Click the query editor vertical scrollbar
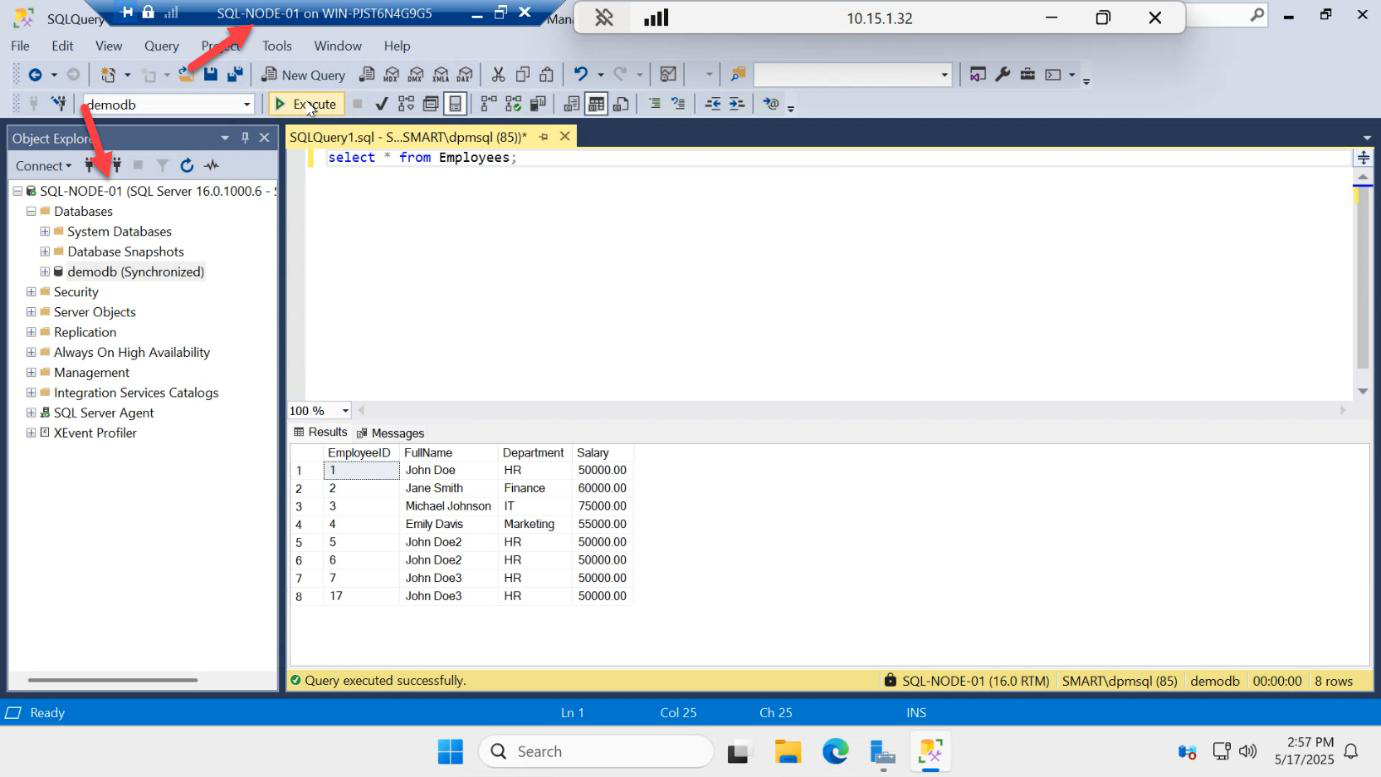This screenshot has height=777, width=1381. [1363, 277]
